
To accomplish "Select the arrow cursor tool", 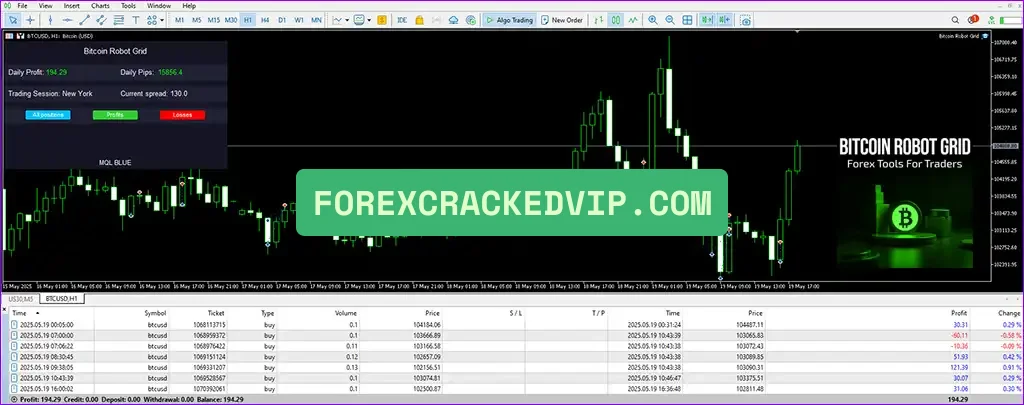I will point(12,20).
